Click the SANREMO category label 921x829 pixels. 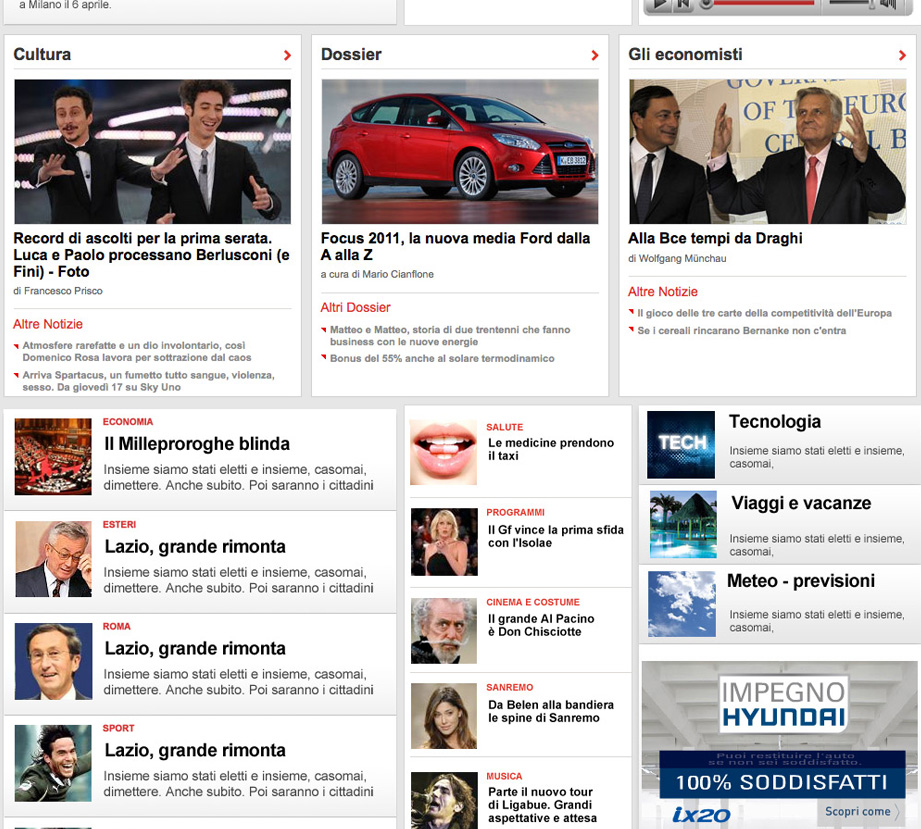[510, 688]
